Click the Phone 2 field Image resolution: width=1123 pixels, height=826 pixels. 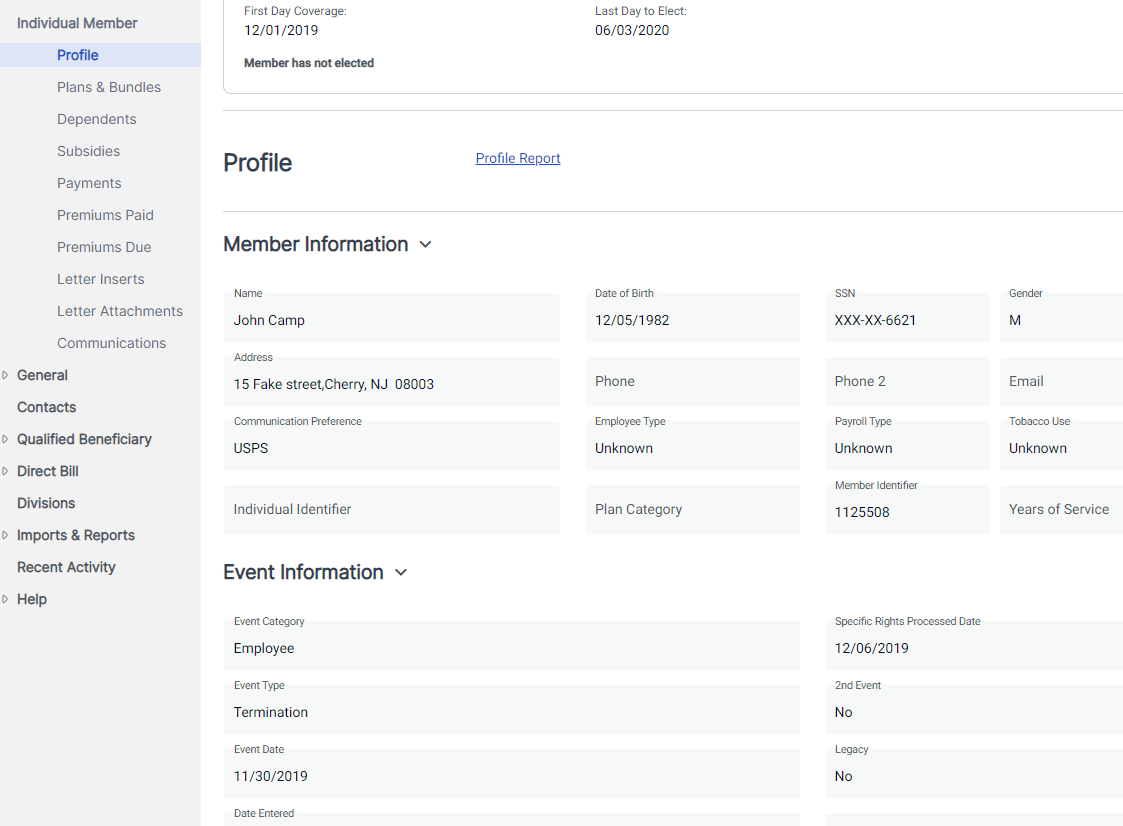pos(907,381)
